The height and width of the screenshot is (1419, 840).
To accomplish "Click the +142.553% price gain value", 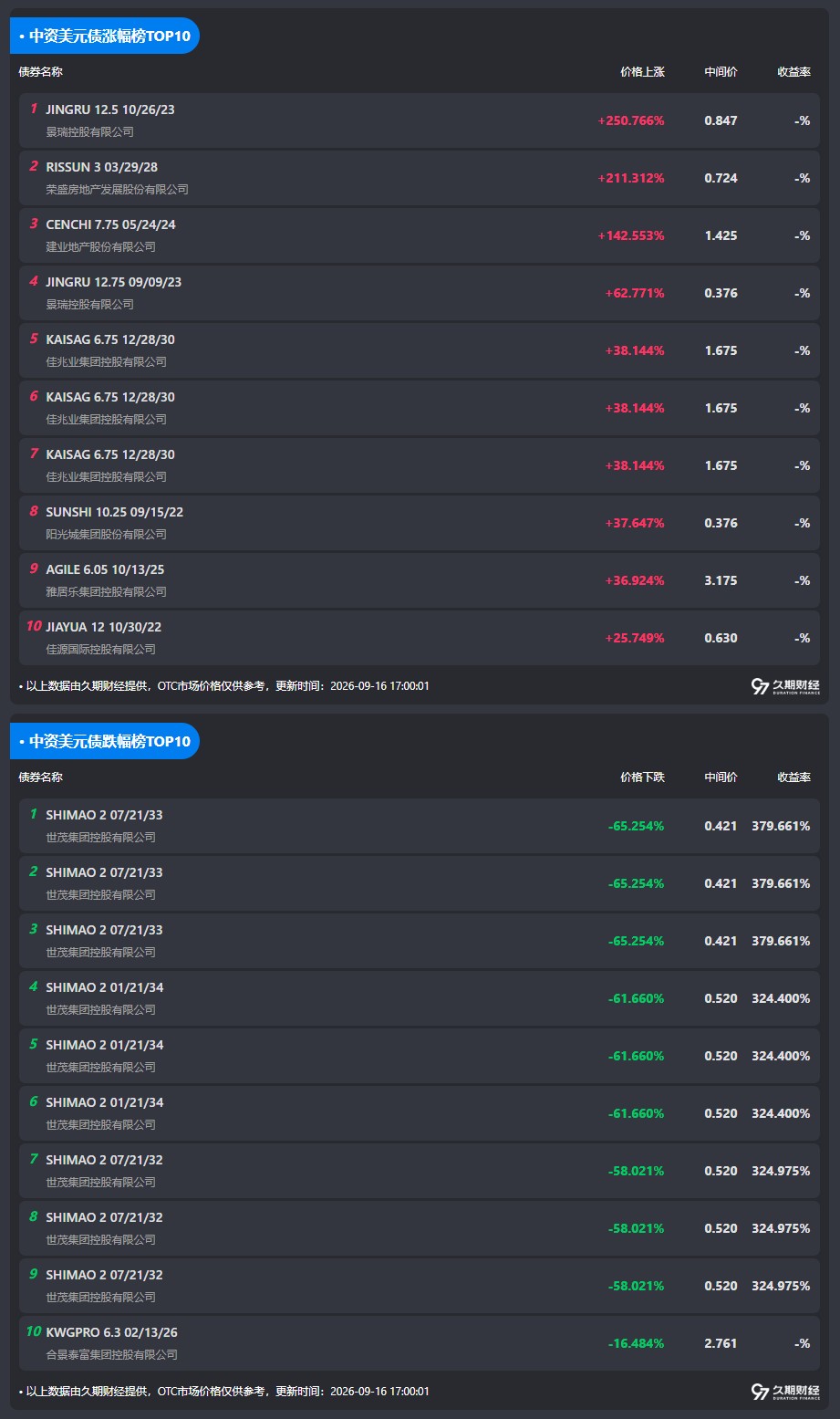I will [631, 235].
